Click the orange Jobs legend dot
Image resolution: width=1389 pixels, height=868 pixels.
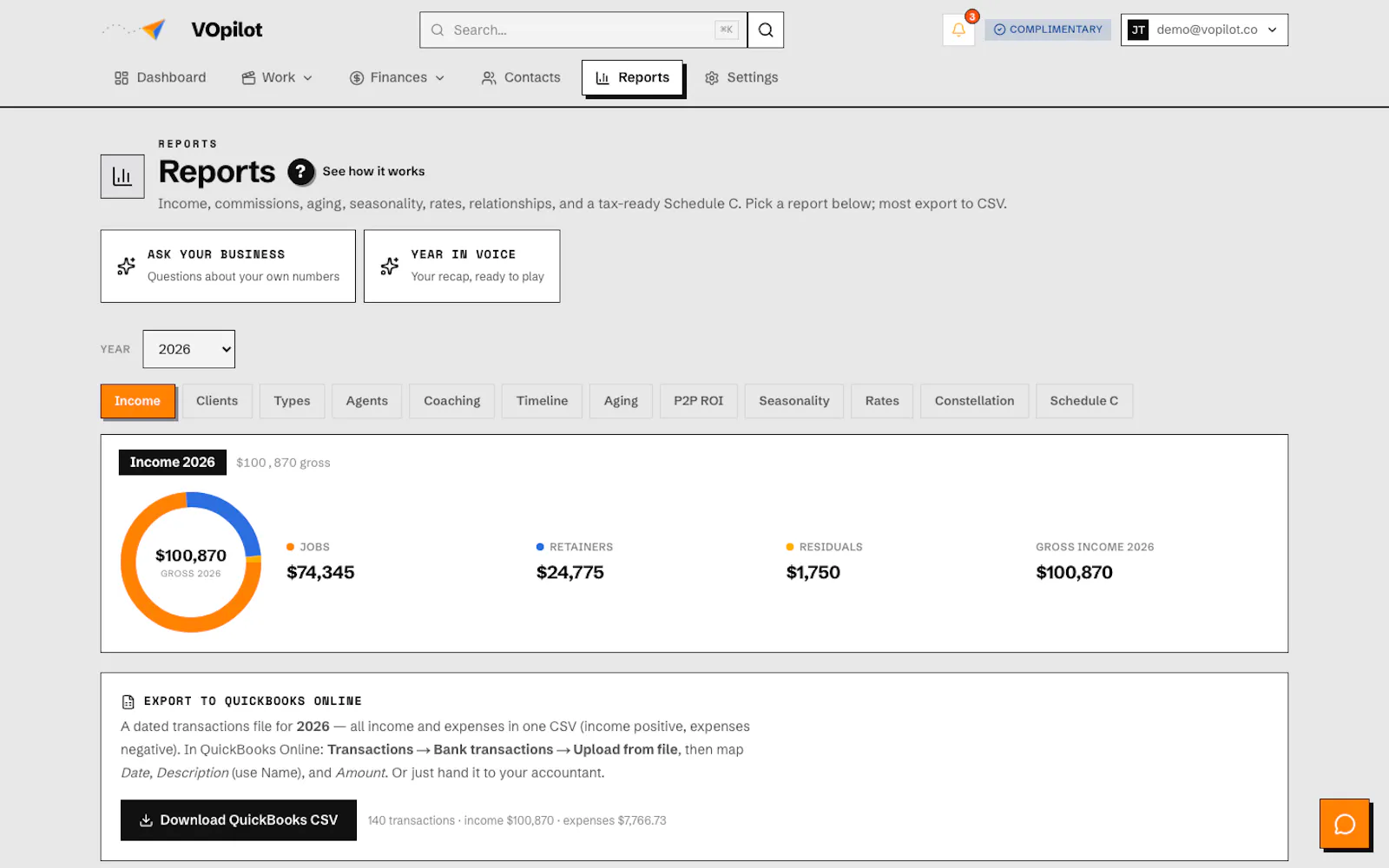[x=290, y=547]
